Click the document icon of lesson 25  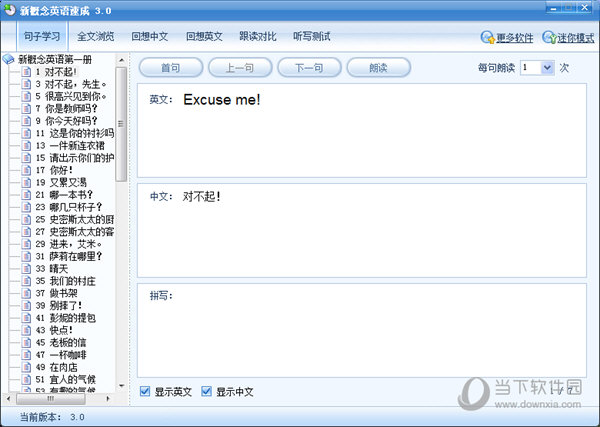[x=26, y=219]
